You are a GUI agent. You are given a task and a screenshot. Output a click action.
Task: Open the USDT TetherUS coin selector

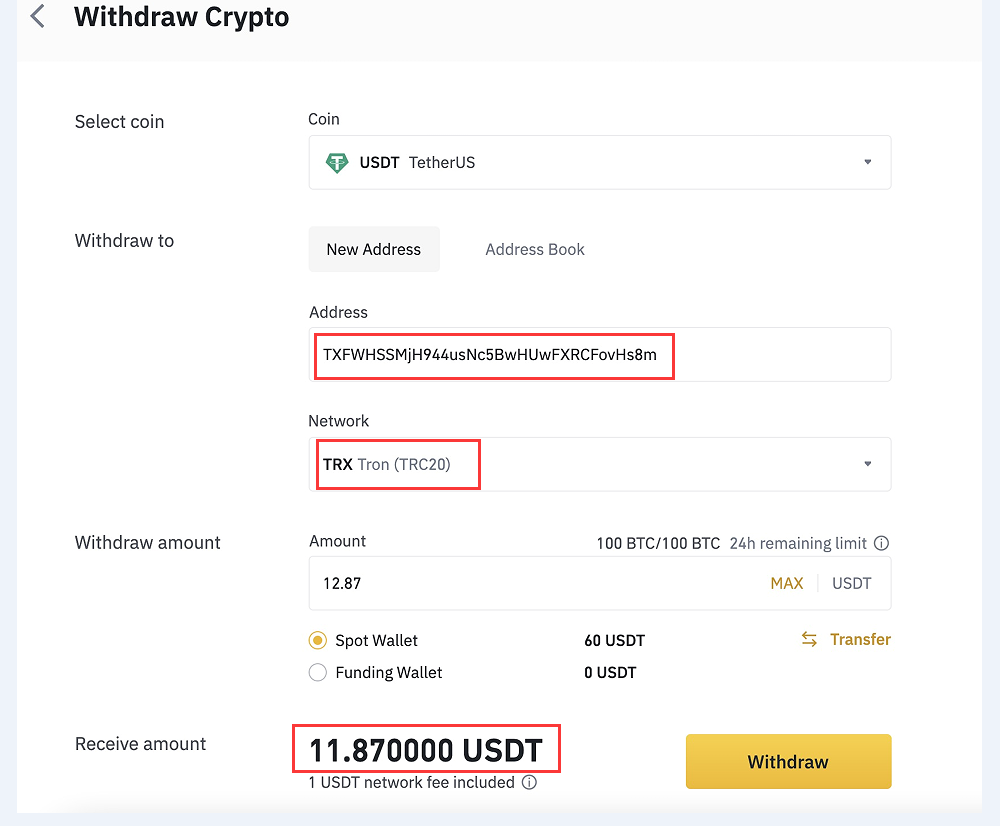pyautogui.click(x=598, y=162)
